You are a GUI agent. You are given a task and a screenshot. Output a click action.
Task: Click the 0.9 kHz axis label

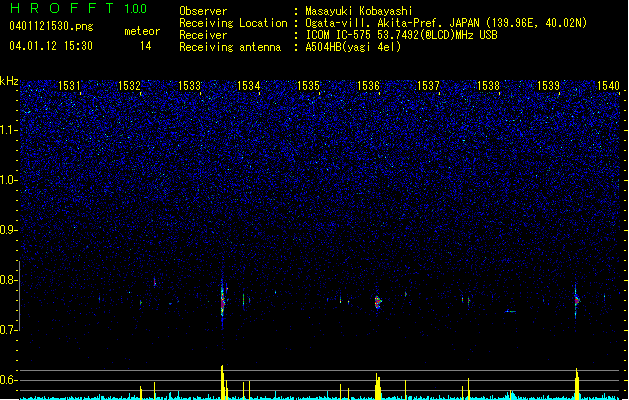coord(8,230)
